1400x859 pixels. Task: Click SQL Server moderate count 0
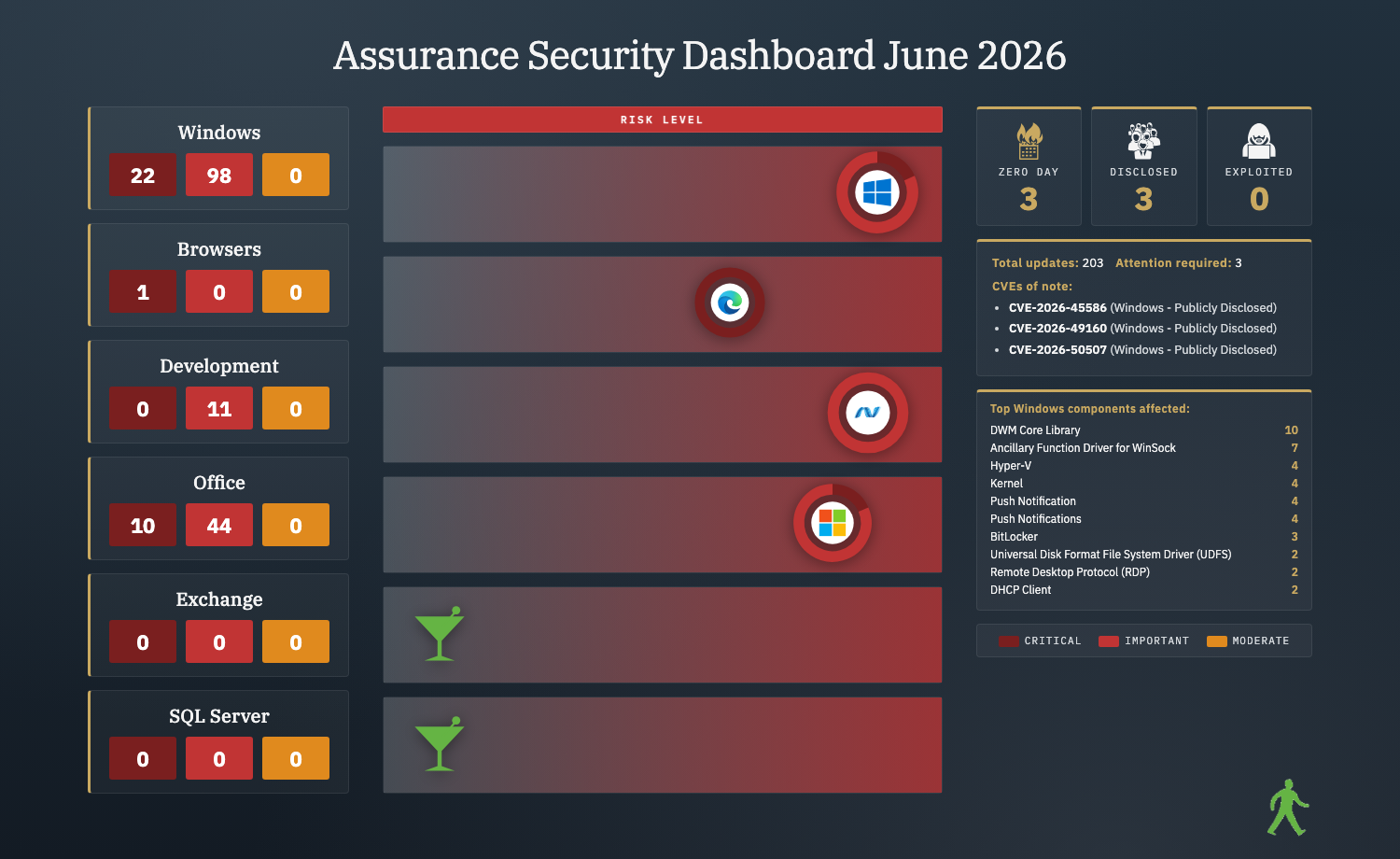click(x=296, y=758)
